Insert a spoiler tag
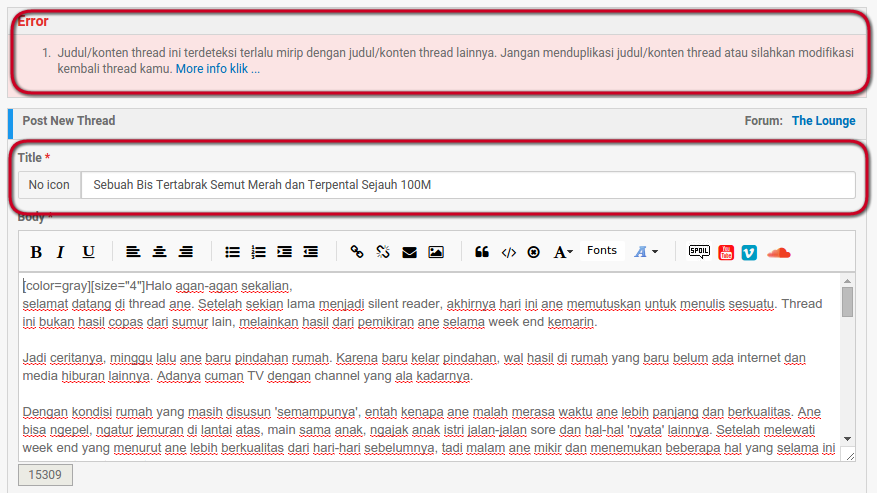 click(699, 252)
